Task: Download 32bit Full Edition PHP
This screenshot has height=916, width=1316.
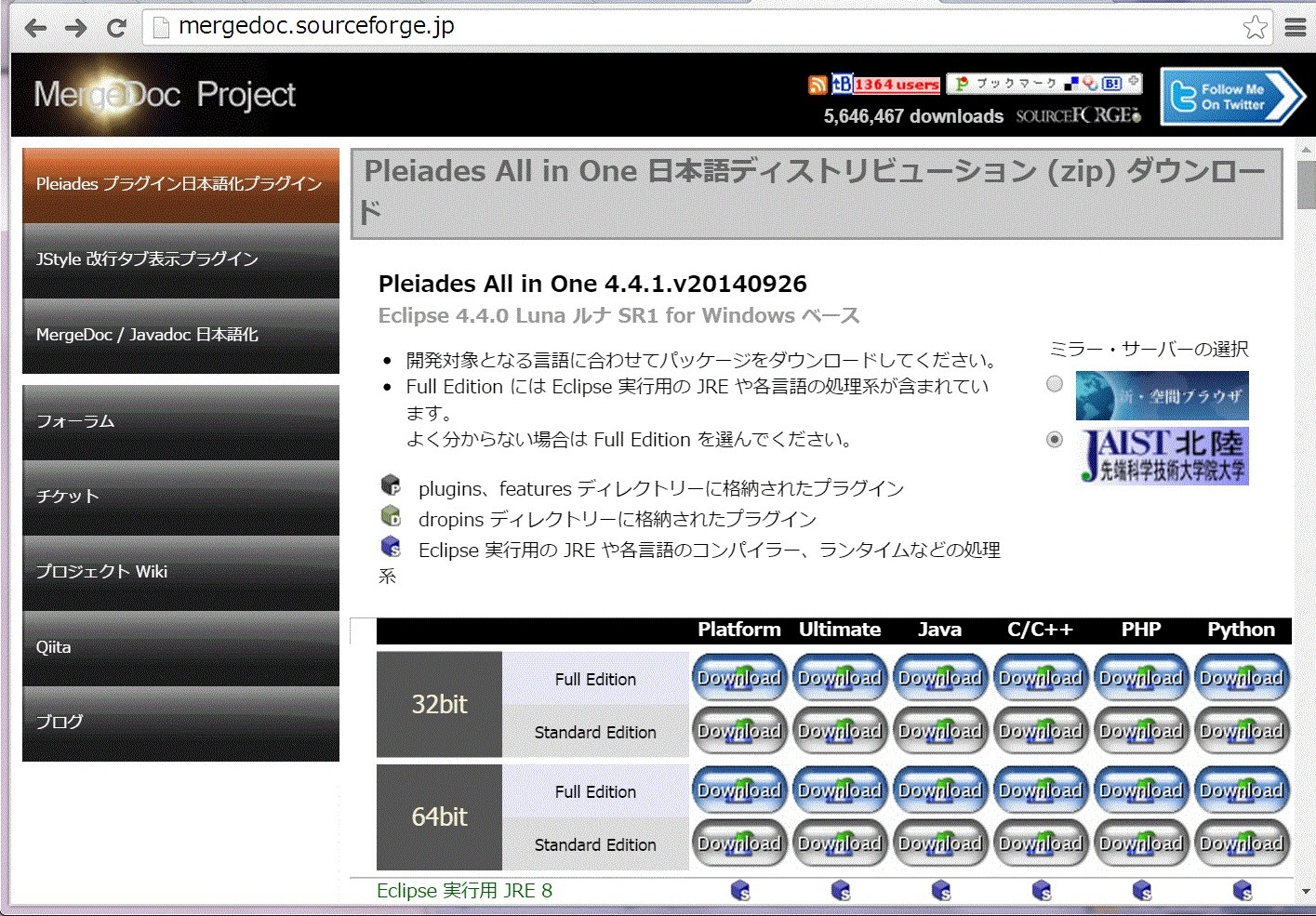Action: pos(1141,678)
